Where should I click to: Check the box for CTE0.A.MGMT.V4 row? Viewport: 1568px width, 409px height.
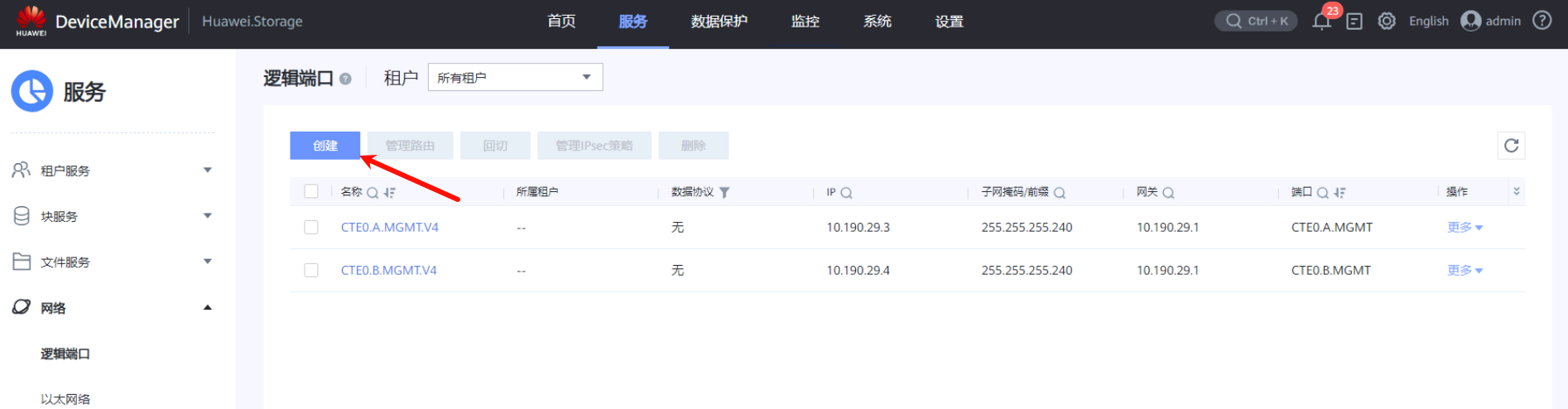pyautogui.click(x=311, y=227)
